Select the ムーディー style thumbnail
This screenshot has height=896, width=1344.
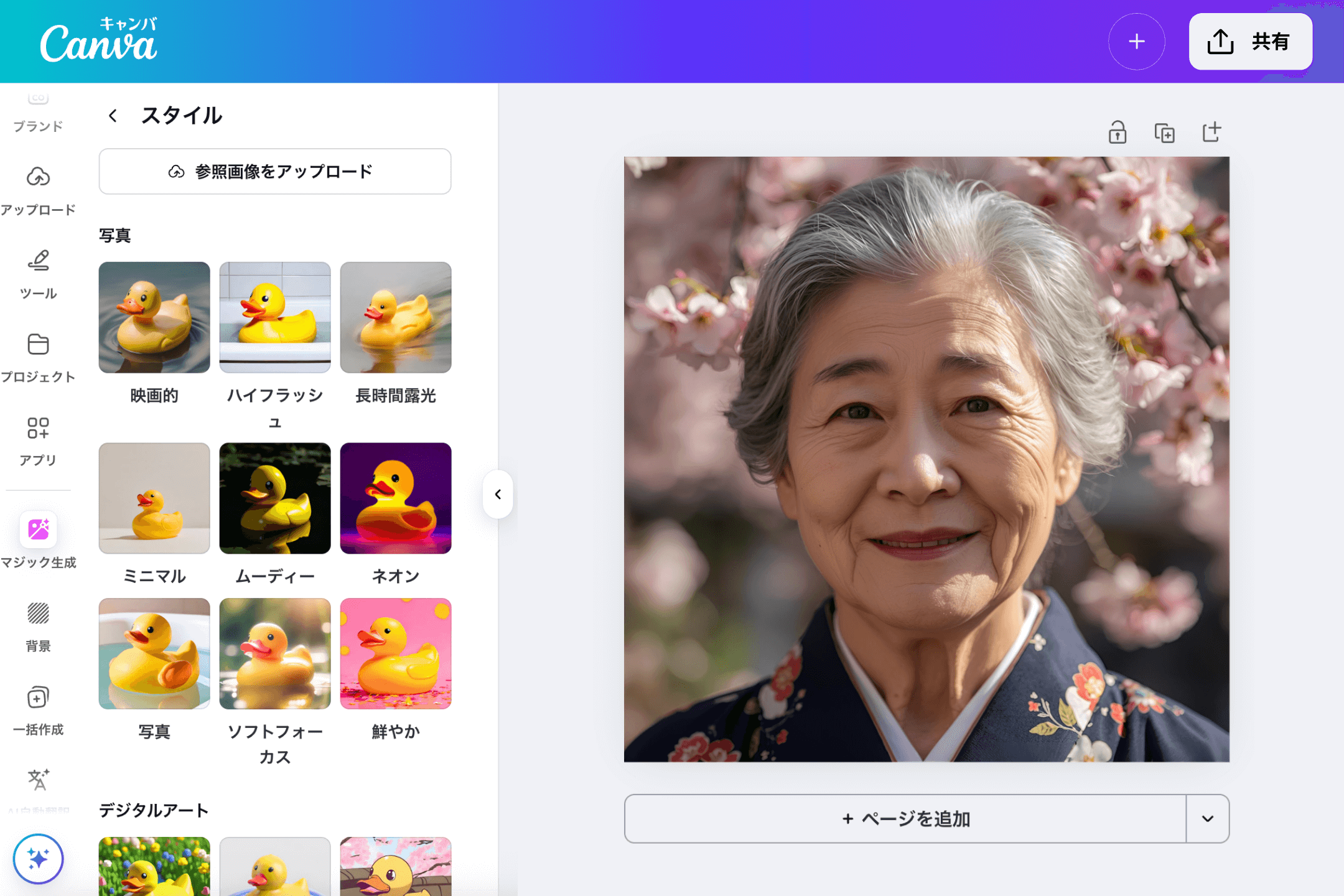tap(275, 498)
